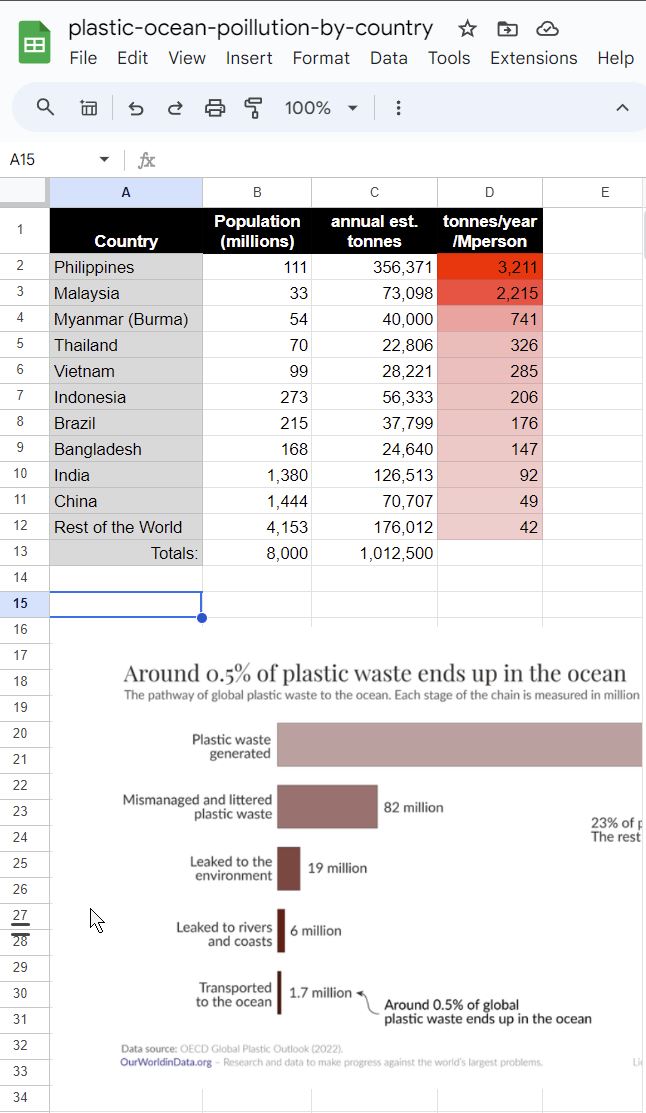Open the Name box dropdown arrow
646x1113 pixels.
104,160
